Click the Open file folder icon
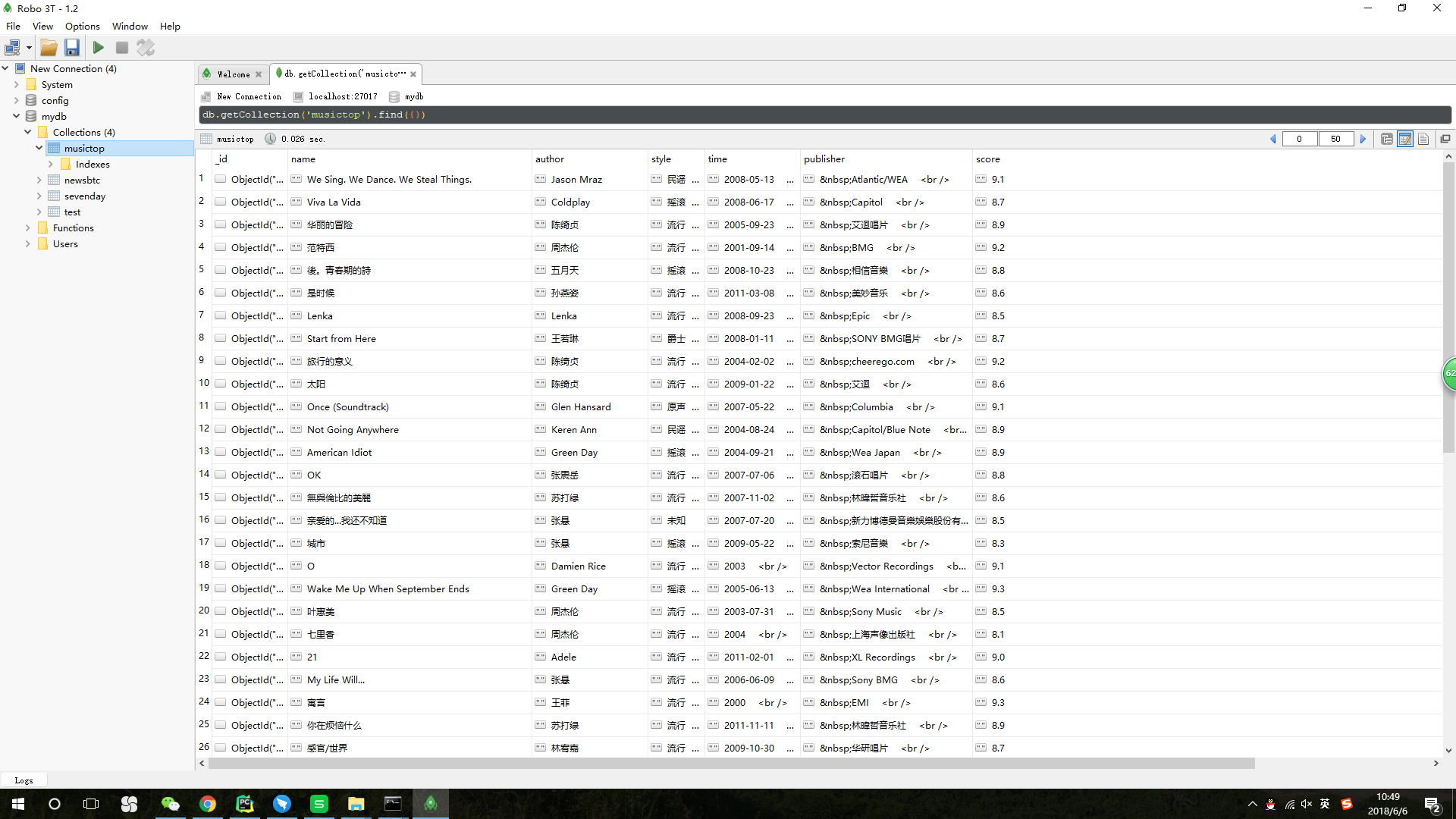Screen dimensions: 1456x819 (x=49, y=48)
